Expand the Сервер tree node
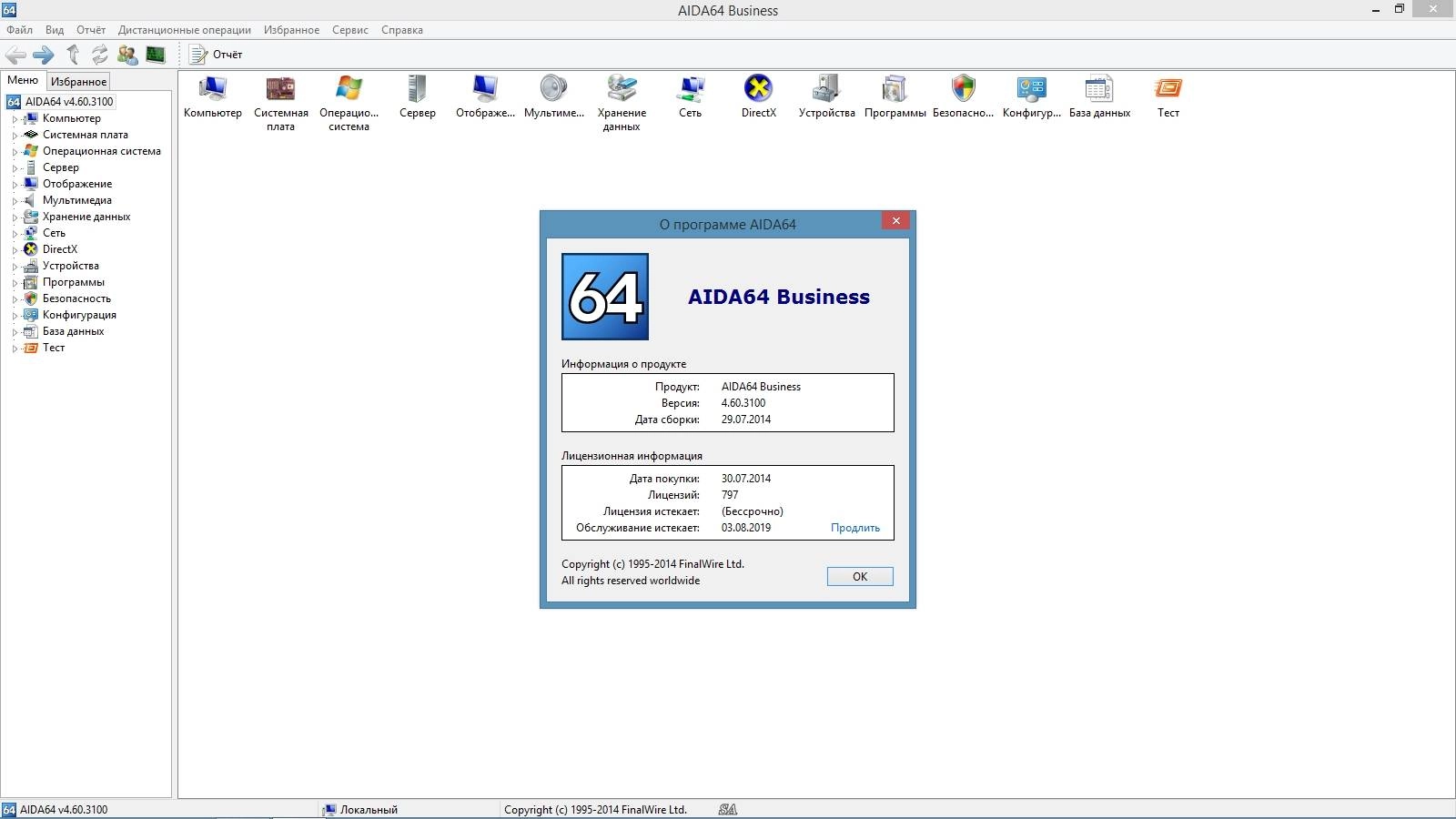 (x=15, y=168)
